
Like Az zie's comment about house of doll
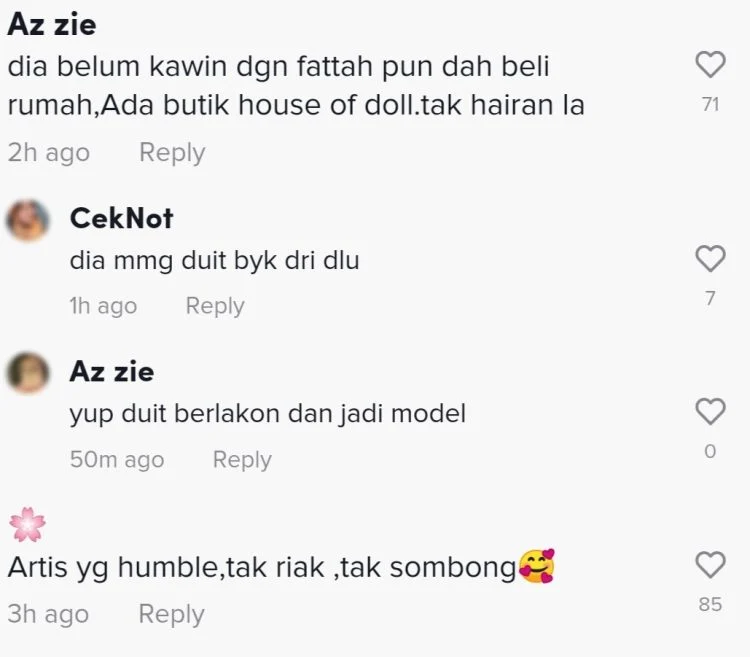[x=710, y=64]
